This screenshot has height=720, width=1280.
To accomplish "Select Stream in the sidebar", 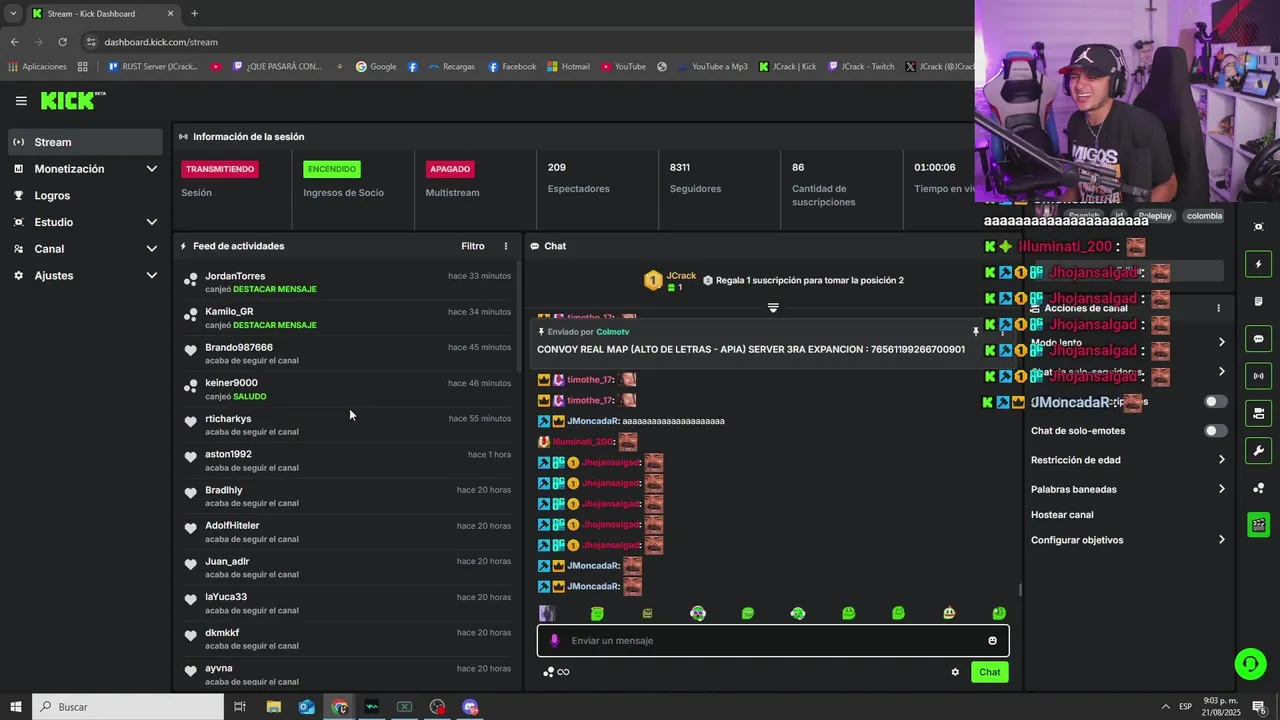I will 85,142.
